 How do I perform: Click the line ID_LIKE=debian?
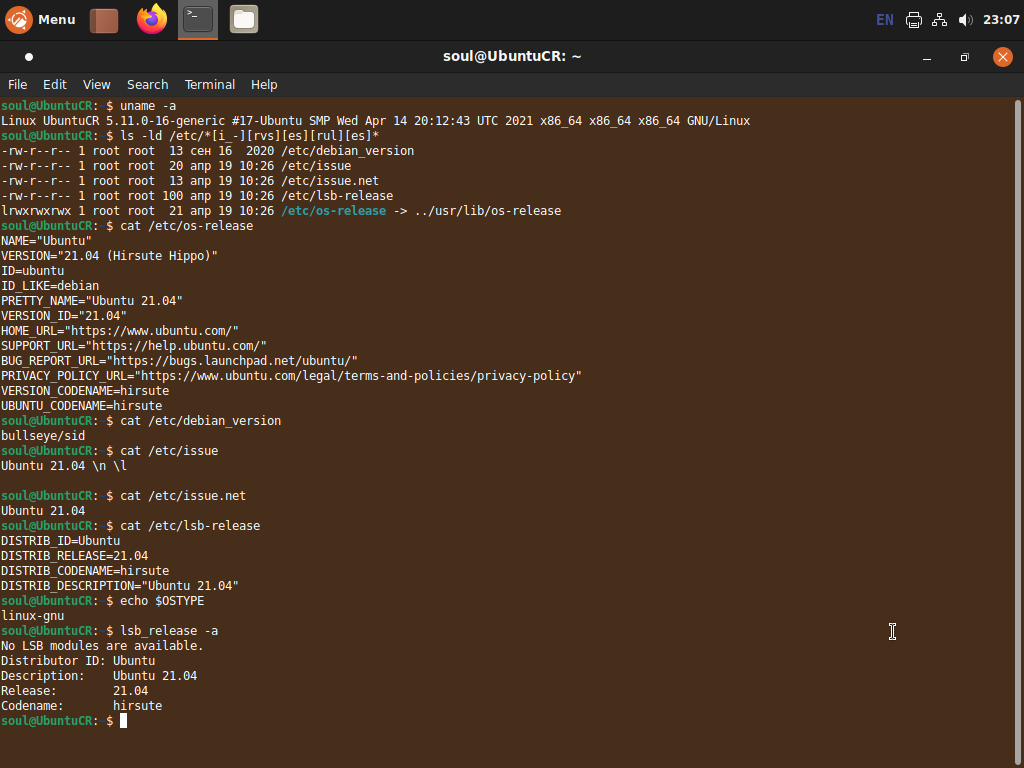[50, 286]
